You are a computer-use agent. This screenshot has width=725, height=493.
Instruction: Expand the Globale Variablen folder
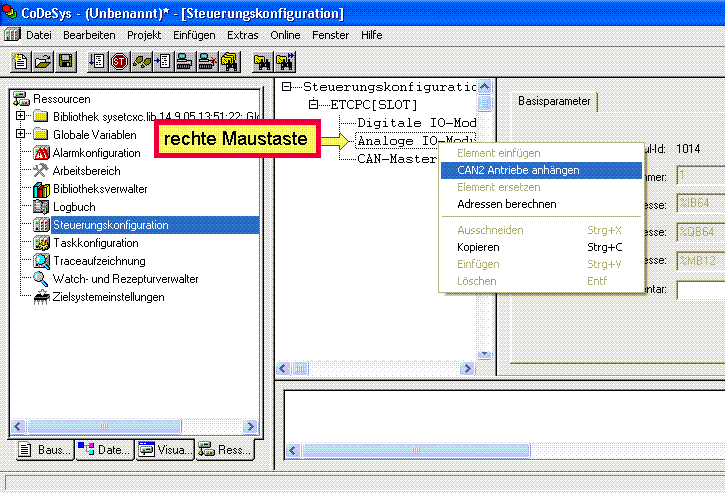coord(22,135)
